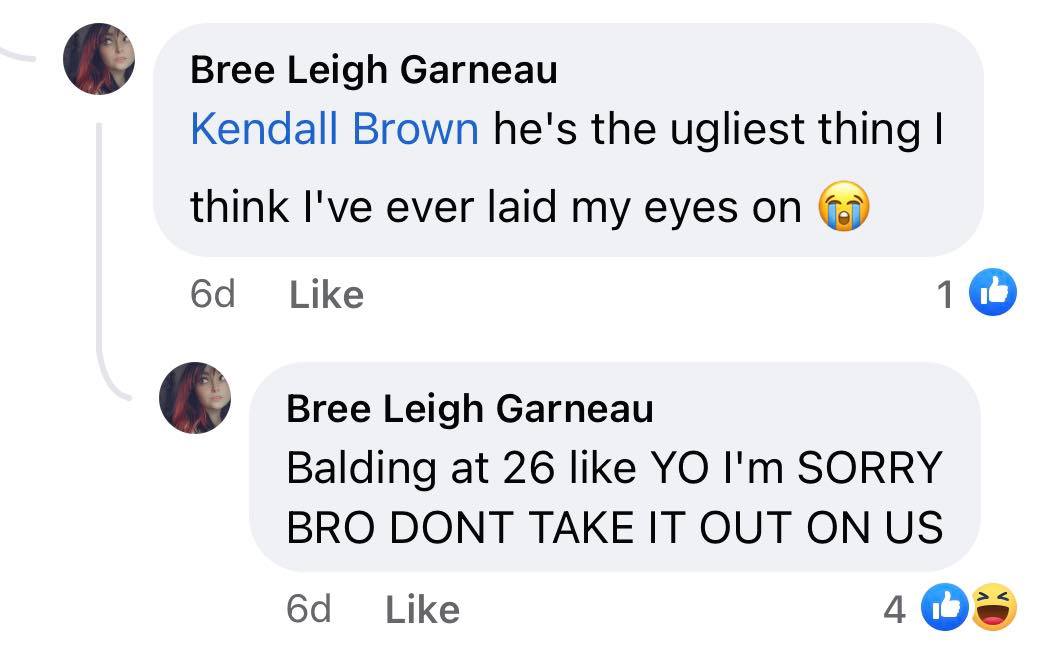Click the blue thumbs-up reaction on the reply
Viewport: 1053px width, 665px height.
pyautogui.click(x=950, y=608)
